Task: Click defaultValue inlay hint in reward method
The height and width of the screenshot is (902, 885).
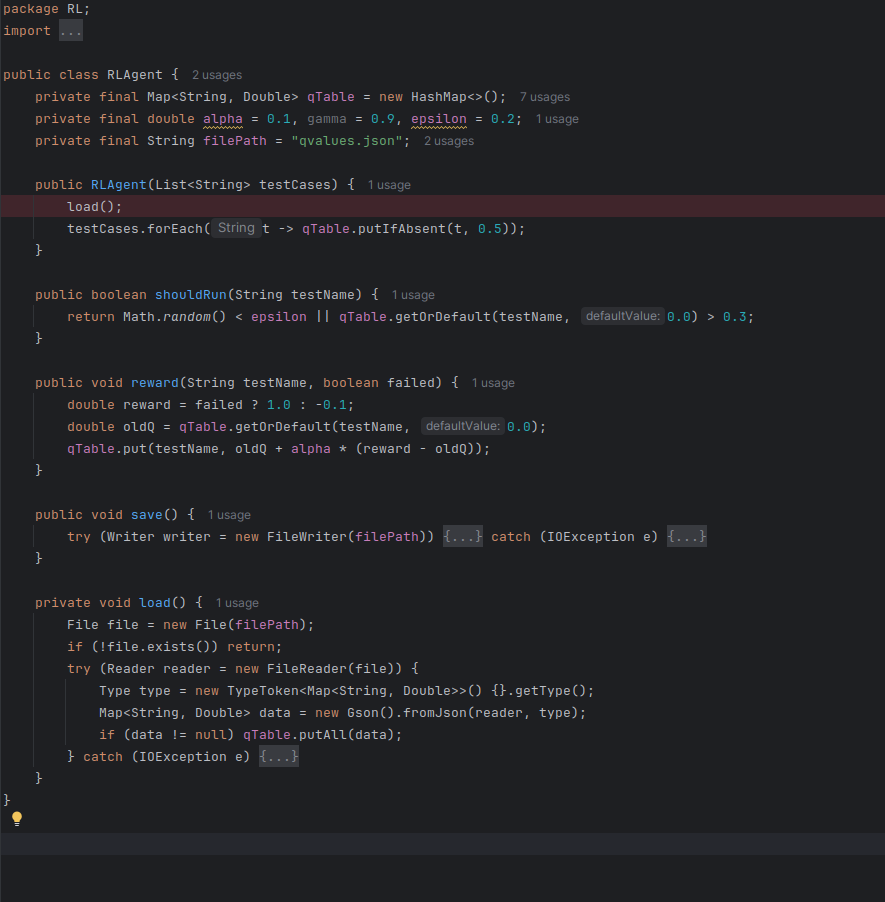Action: click(462, 426)
